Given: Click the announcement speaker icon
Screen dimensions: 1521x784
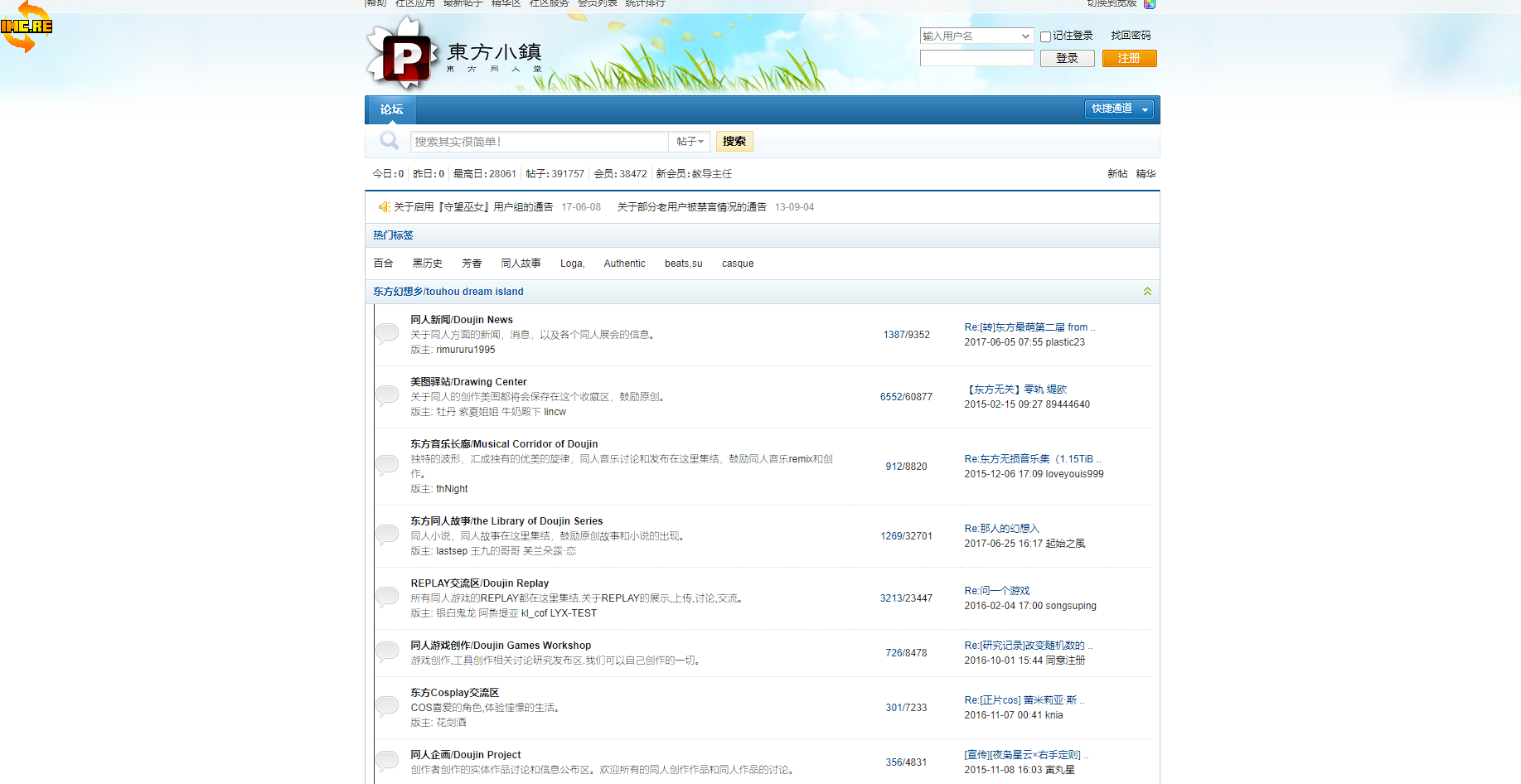Looking at the screenshot, I should coord(384,207).
